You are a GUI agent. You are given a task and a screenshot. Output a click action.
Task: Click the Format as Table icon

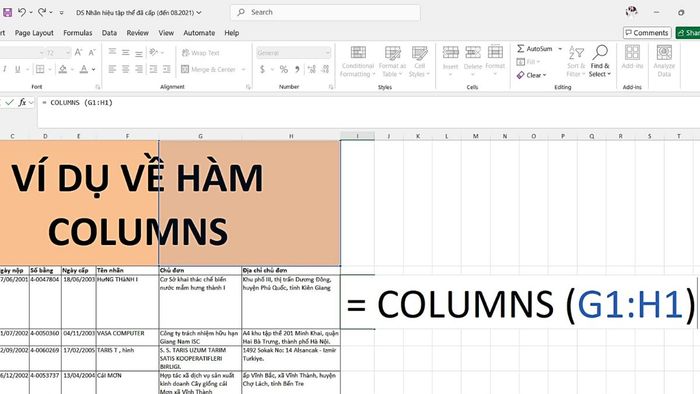tap(393, 53)
